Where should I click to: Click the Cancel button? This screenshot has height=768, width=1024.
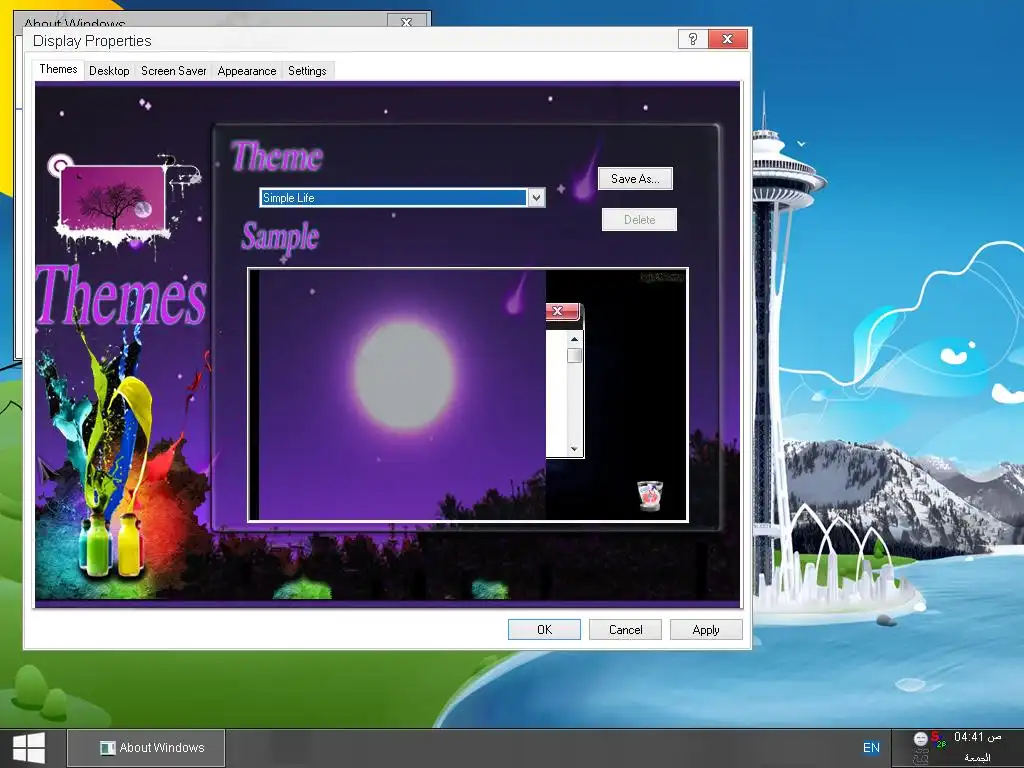[626, 630]
